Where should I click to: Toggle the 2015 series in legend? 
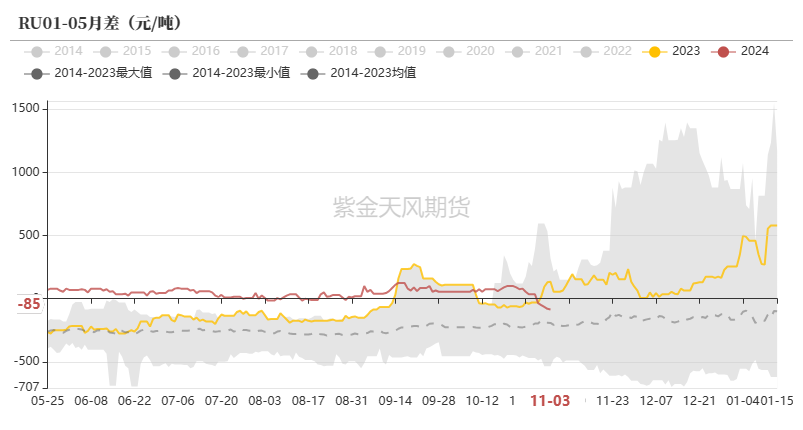(x=121, y=51)
